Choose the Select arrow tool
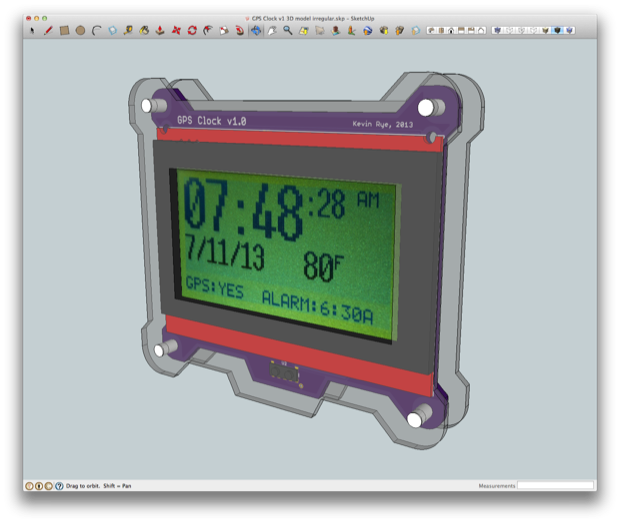The width and height of the screenshot is (620, 523). click(32, 30)
